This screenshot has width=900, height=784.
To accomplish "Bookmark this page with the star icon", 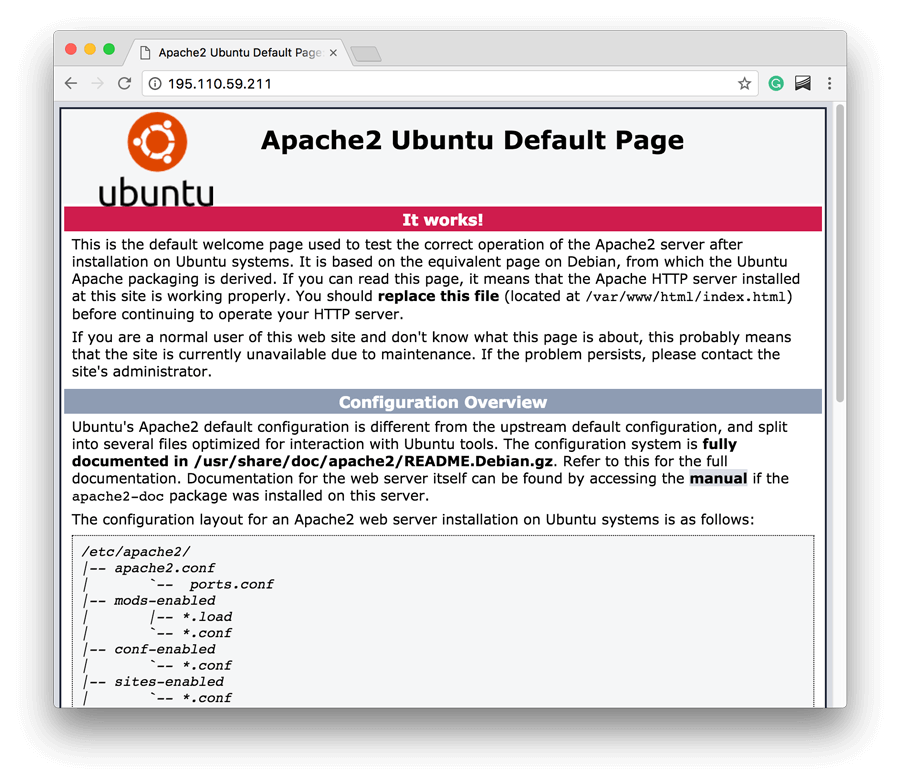I will 744,84.
